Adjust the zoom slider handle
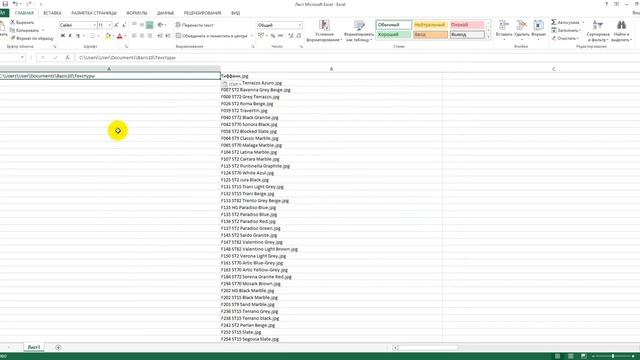 coord(613,356)
